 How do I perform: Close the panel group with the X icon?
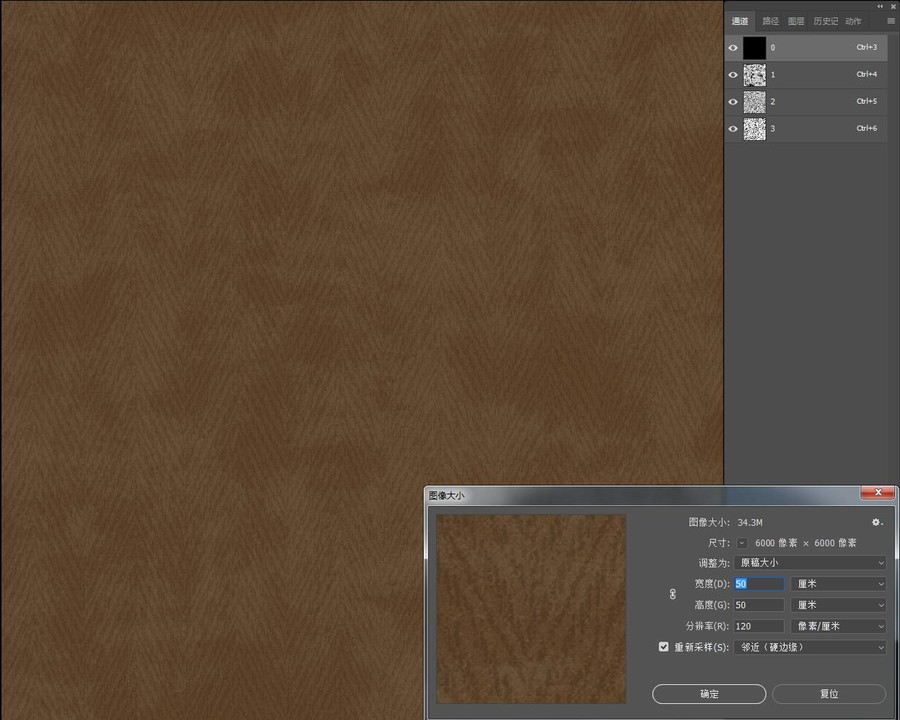pos(893,6)
